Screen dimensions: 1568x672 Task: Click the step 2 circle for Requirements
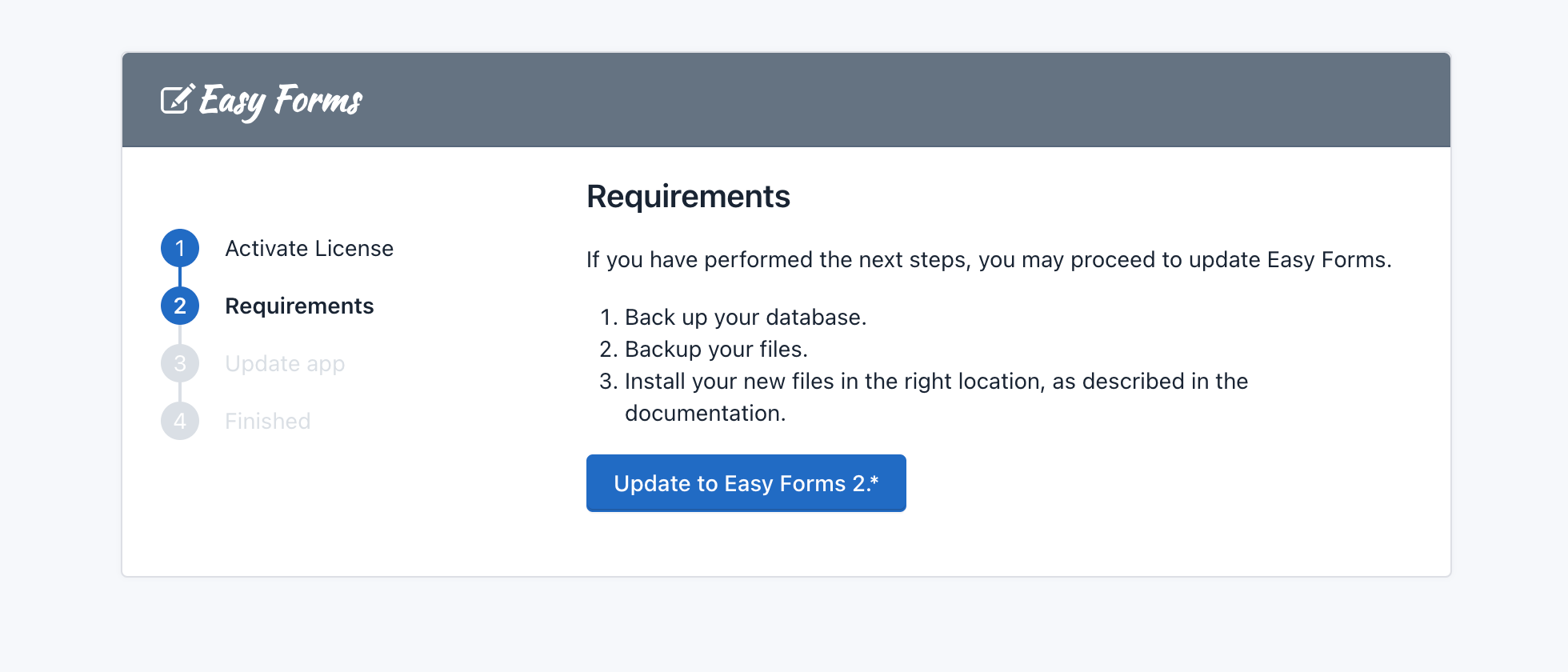click(x=180, y=306)
